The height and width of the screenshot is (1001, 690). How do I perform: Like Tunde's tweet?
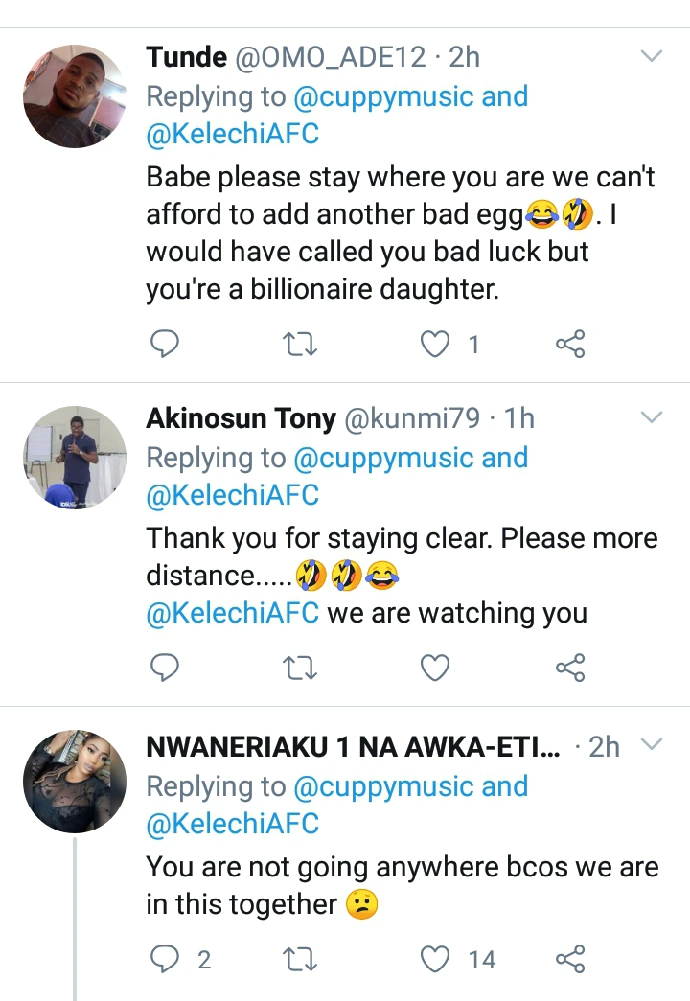pyautogui.click(x=435, y=345)
